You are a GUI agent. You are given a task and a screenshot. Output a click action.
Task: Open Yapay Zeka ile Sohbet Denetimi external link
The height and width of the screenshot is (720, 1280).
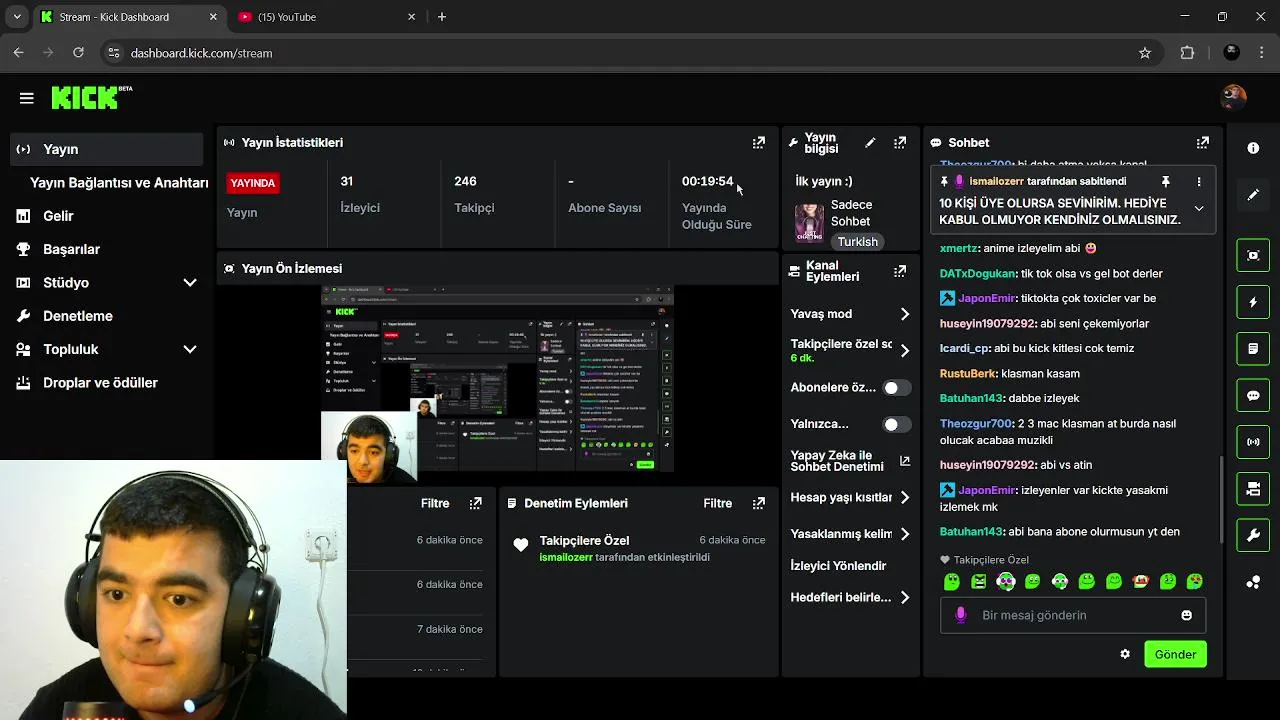tap(905, 461)
